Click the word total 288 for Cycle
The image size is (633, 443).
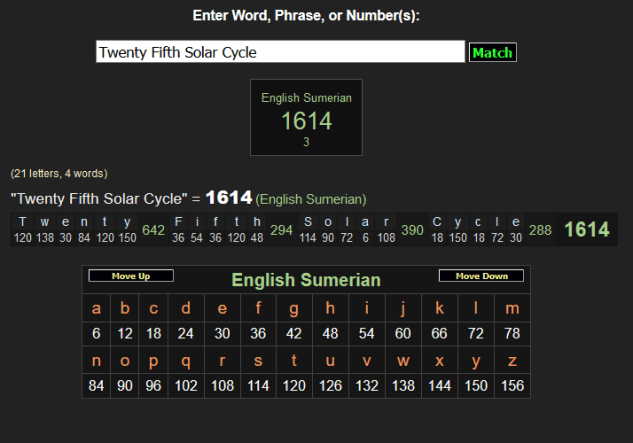pyautogui.click(x=540, y=230)
